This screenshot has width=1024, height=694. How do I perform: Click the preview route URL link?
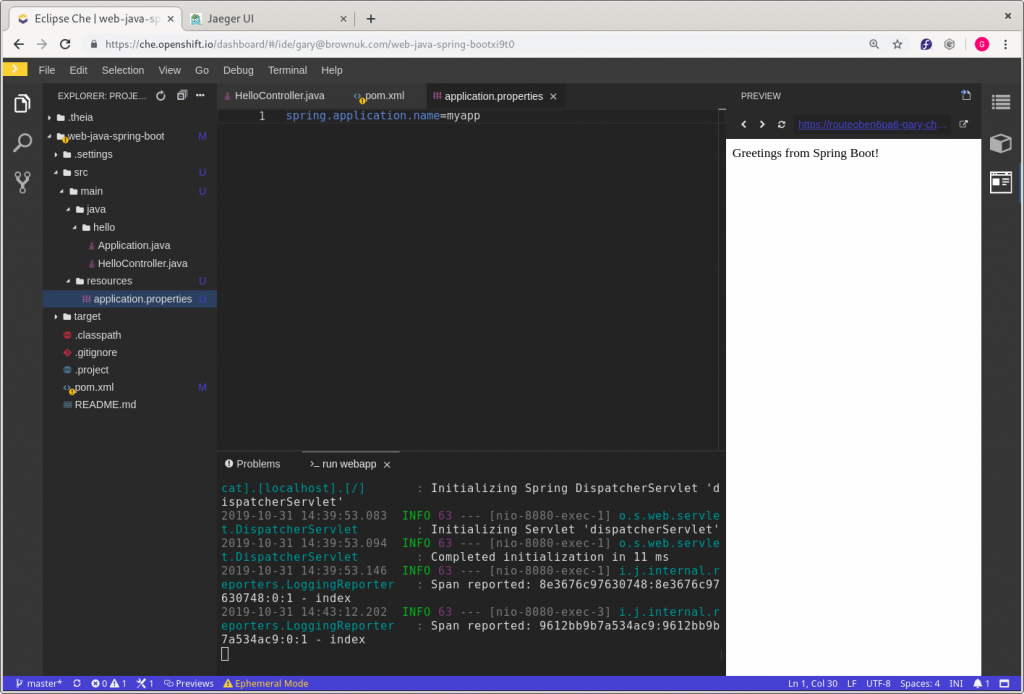point(872,125)
